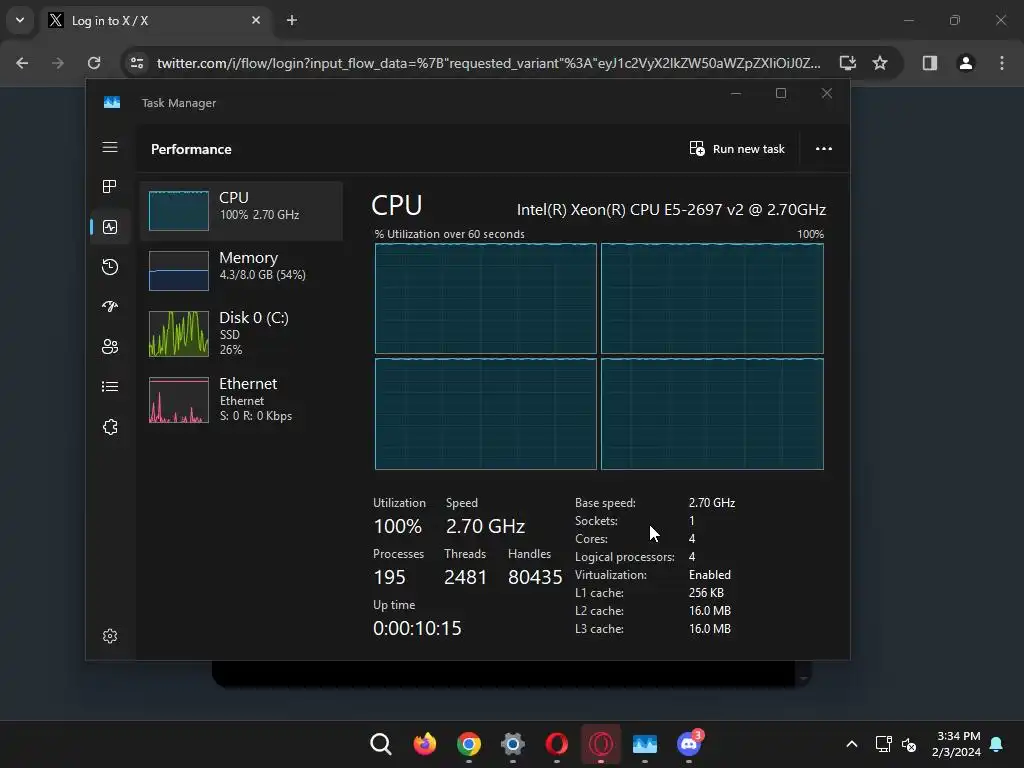This screenshot has height=768, width=1024.
Task: Click the Processes count 195
Action: [389, 577]
